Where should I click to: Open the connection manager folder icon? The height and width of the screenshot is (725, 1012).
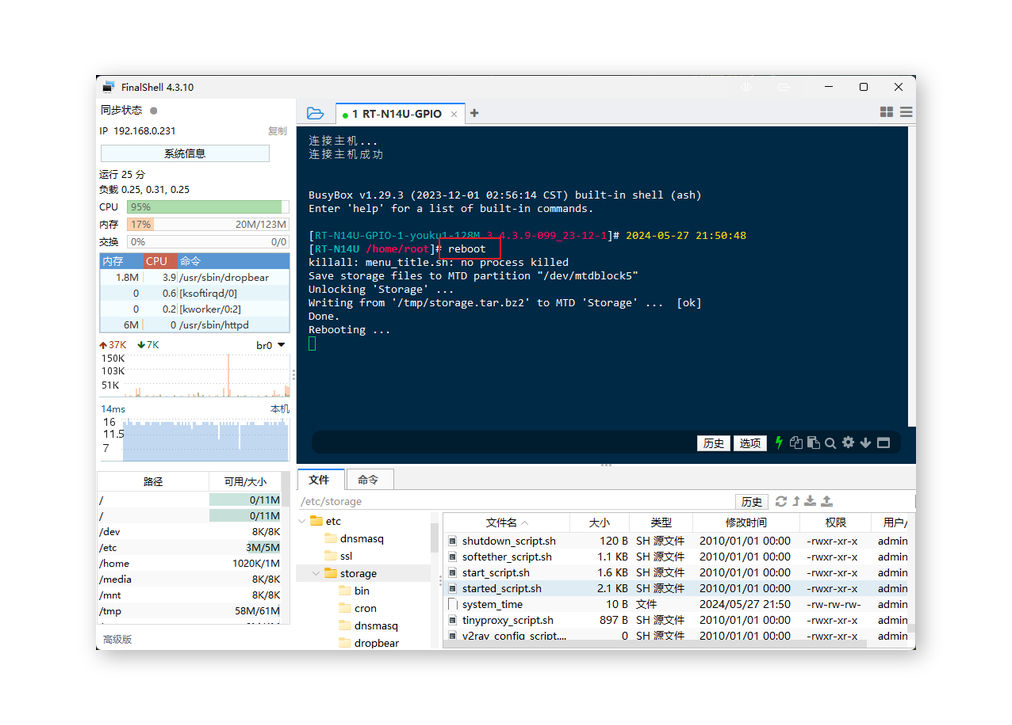(x=315, y=114)
